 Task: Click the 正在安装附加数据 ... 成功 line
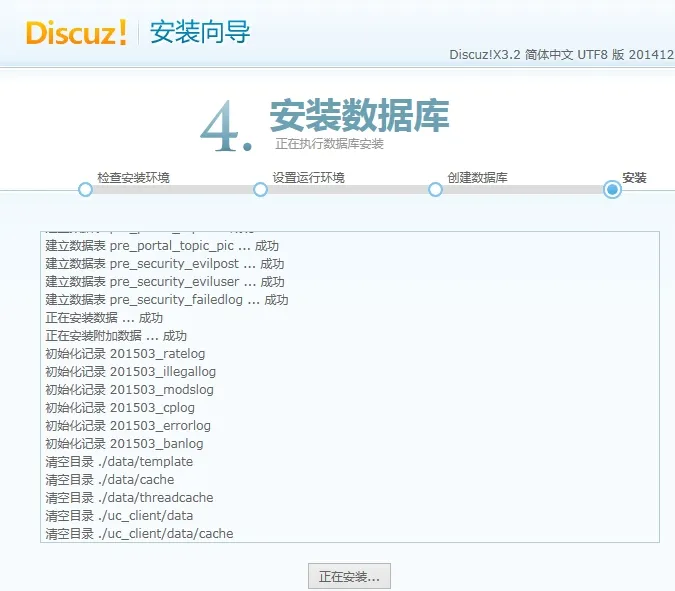[x=116, y=336]
